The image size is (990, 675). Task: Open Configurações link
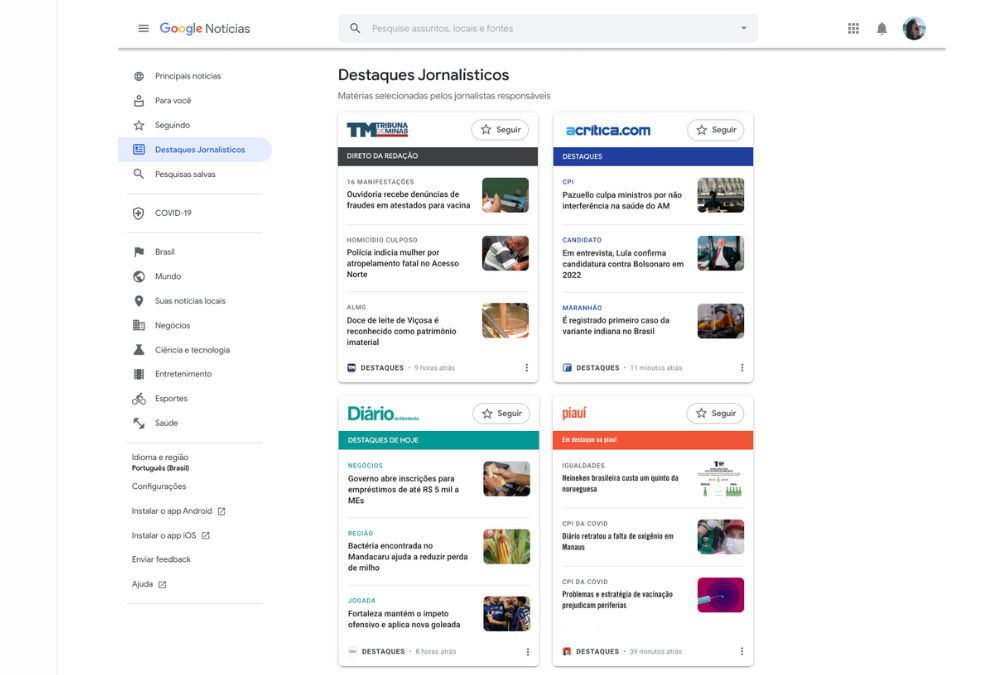(159, 487)
